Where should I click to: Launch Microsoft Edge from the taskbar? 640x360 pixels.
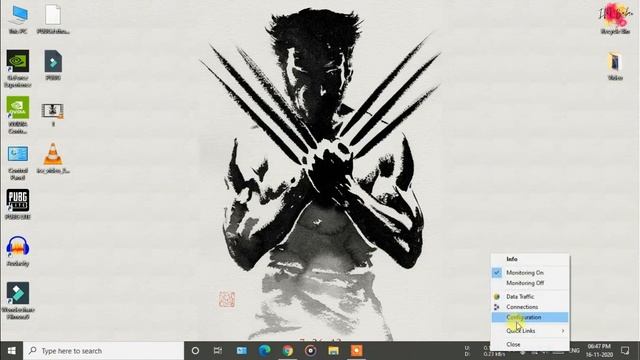point(264,351)
